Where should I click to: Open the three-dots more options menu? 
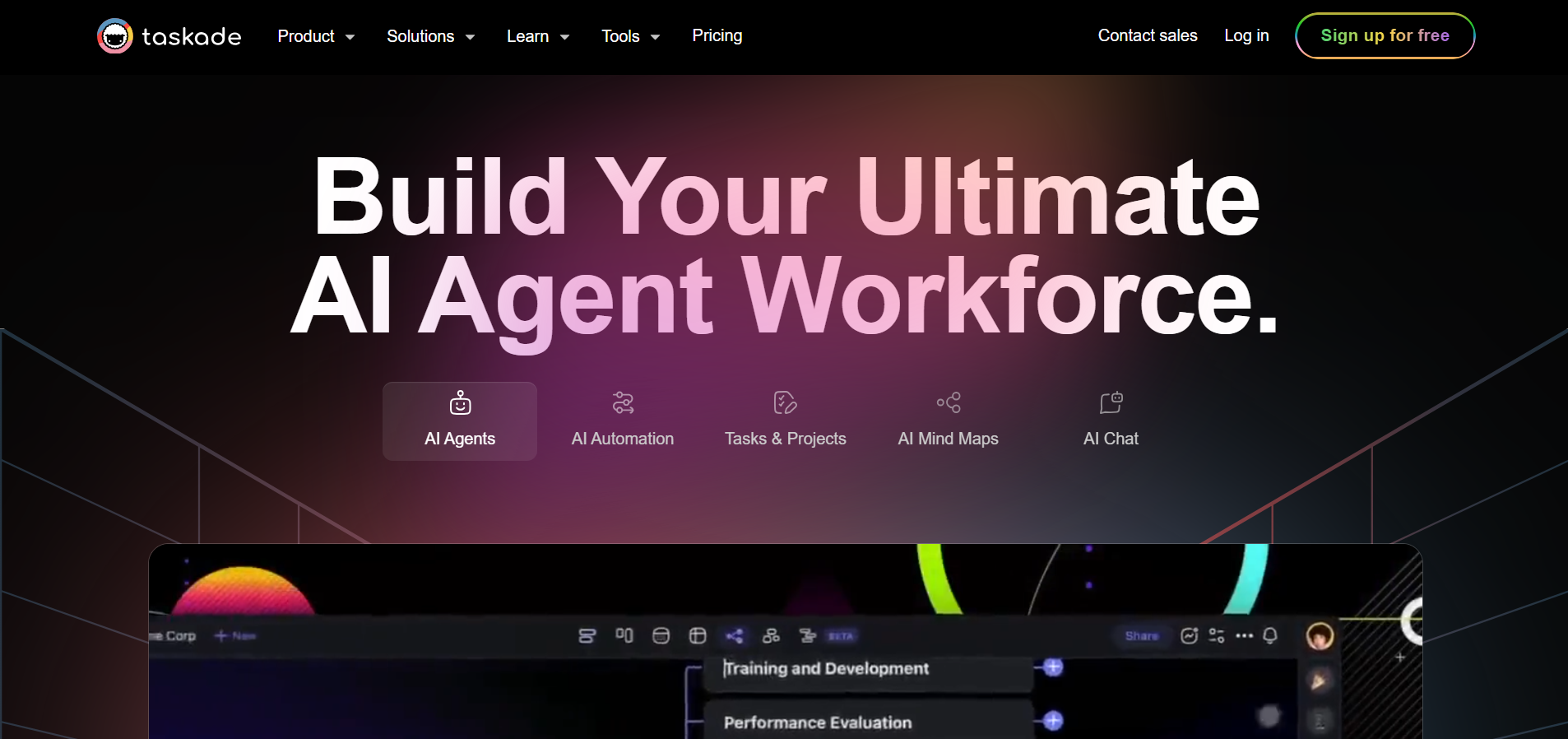point(1244,636)
